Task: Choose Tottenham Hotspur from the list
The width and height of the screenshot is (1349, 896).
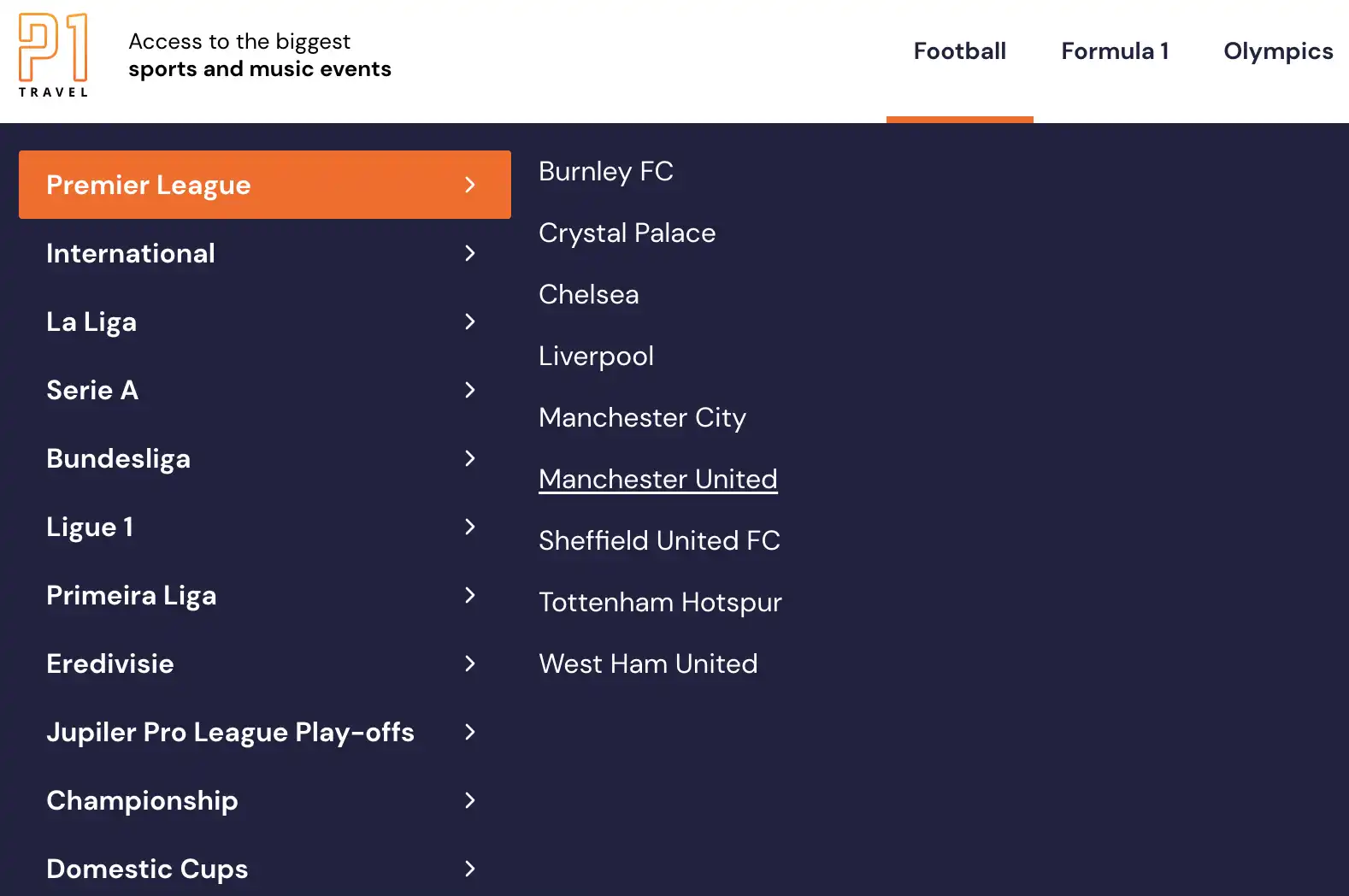Action: pos(660,602)
